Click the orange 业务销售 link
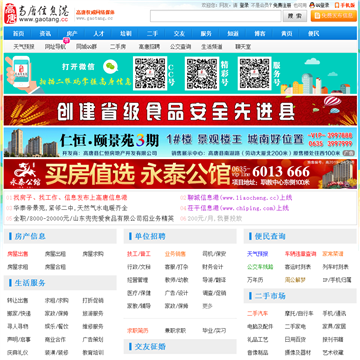 (175, 254)
